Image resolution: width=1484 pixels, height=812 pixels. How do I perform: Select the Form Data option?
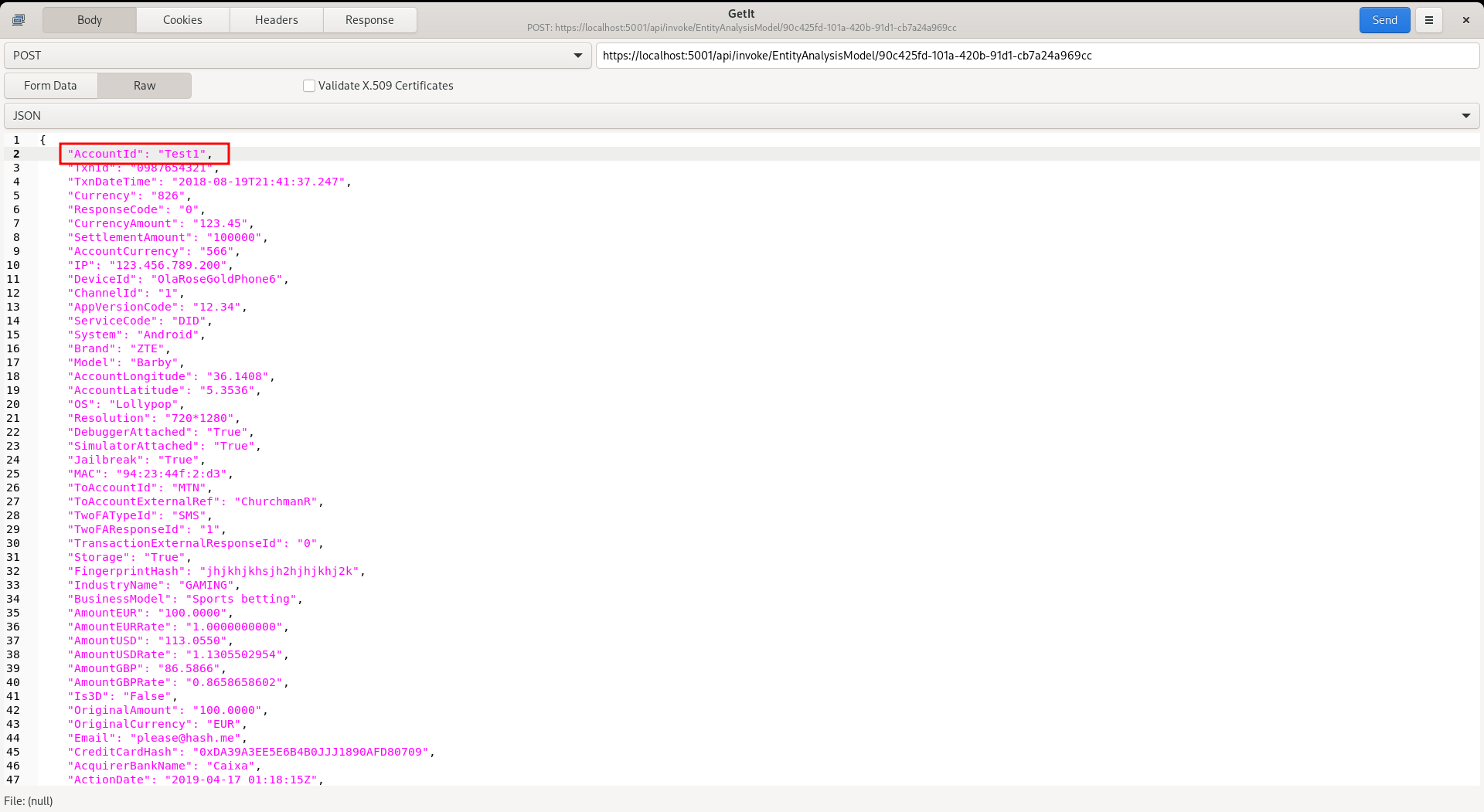(50, 86)
